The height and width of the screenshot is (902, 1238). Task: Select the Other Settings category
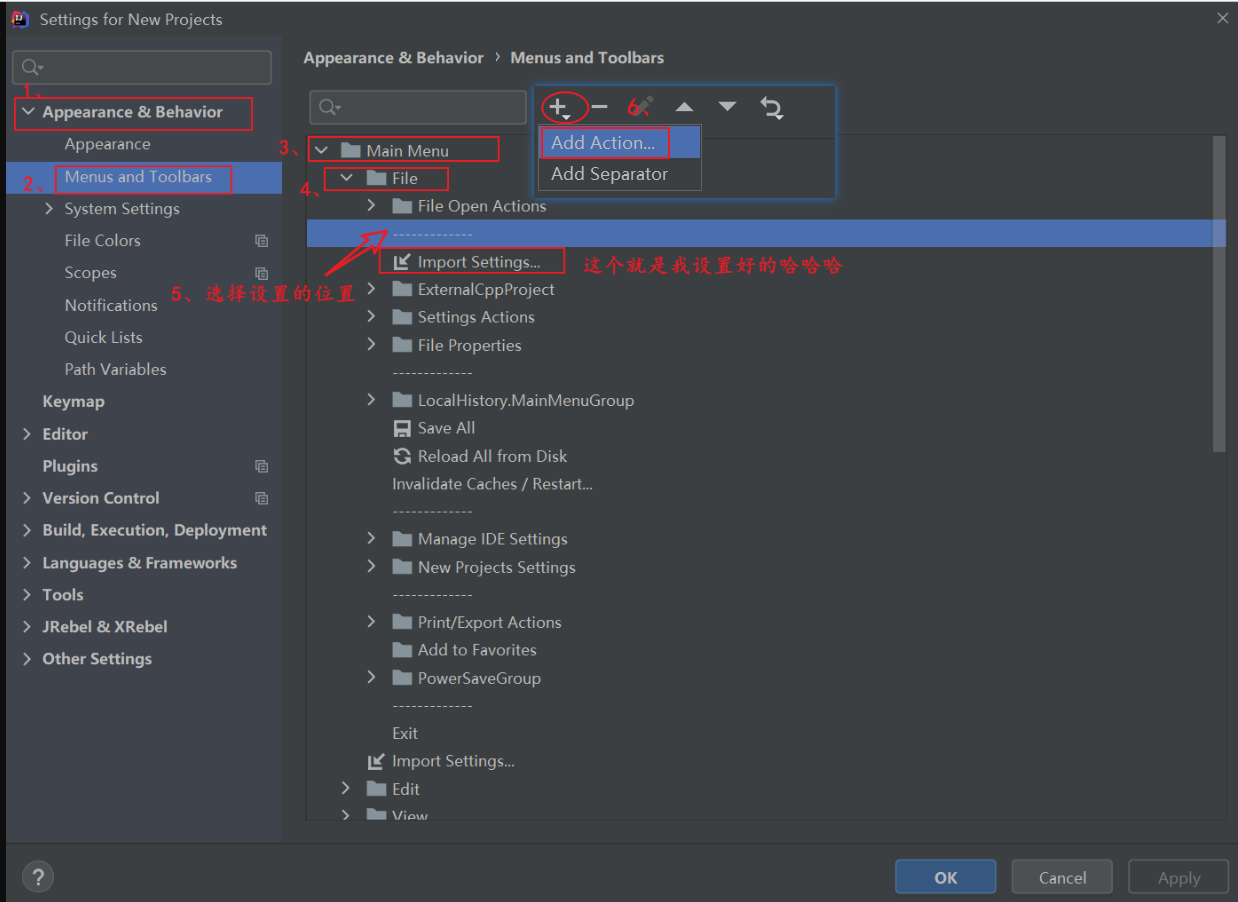pos(97,659)
